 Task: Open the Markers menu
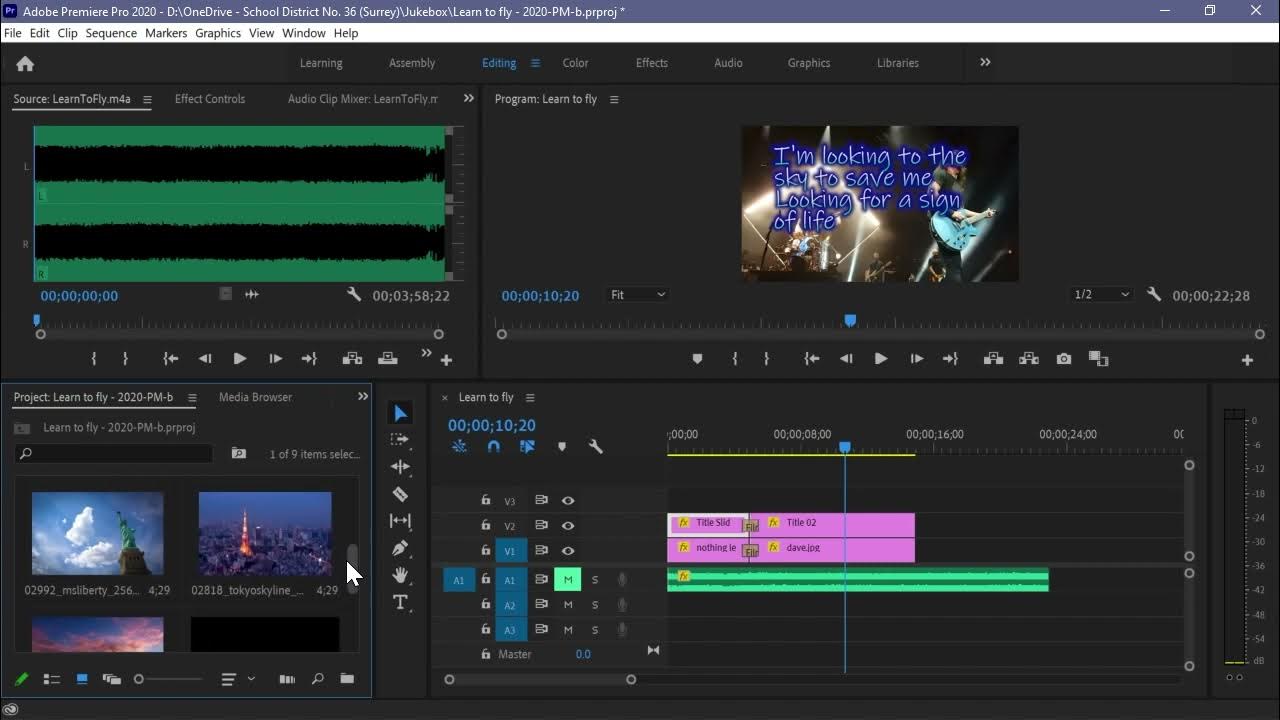pyautogui.click(x=166, y=33)
